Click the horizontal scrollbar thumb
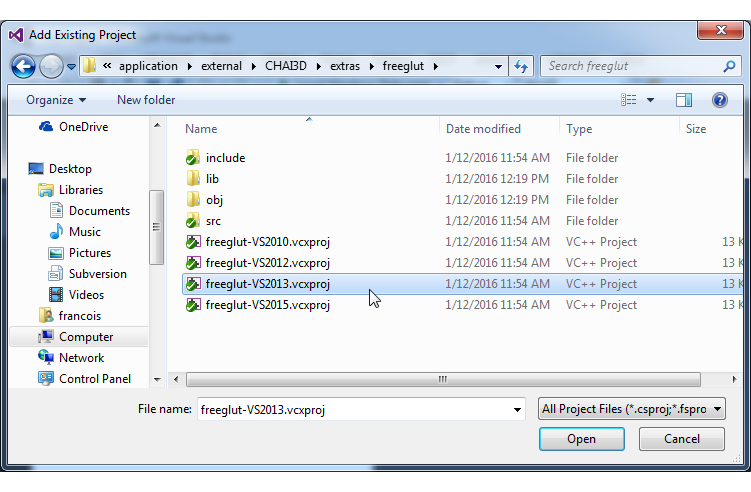Image resolution: width=751 pixels, height=492 pixels. [443, 379]
